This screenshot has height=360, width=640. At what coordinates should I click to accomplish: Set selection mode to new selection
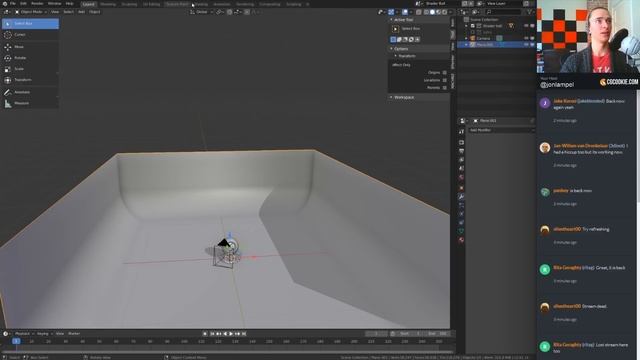[x=393, y=40]
